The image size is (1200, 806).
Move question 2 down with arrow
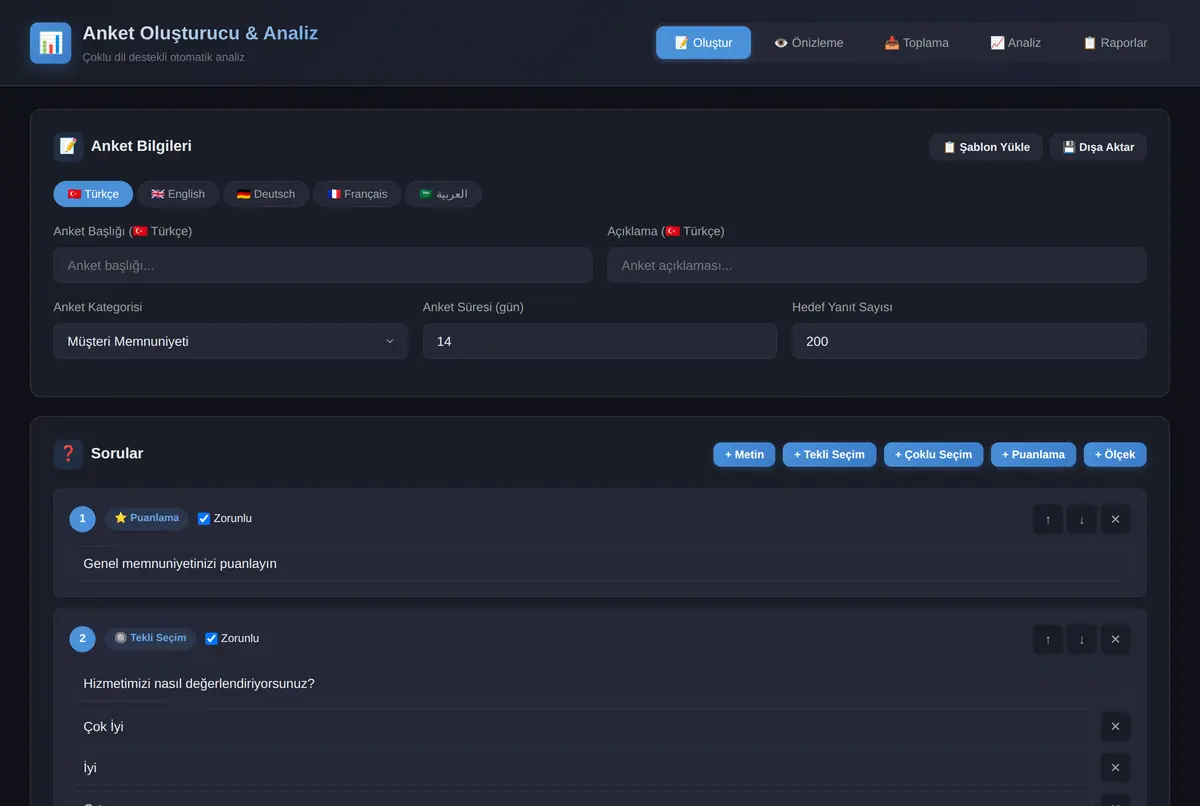(1082, 639)
